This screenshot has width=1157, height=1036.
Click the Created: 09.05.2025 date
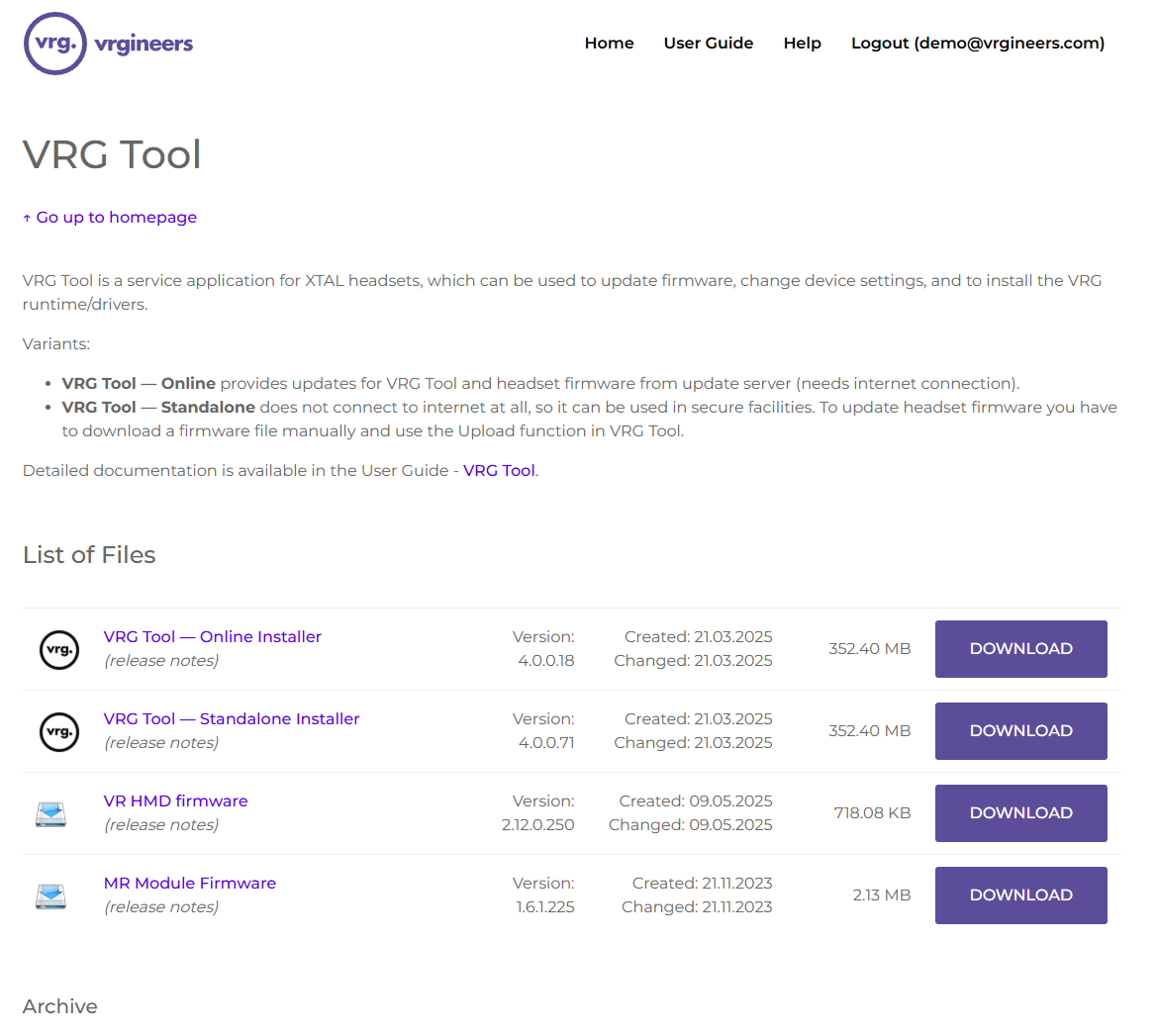pos(696,801)
